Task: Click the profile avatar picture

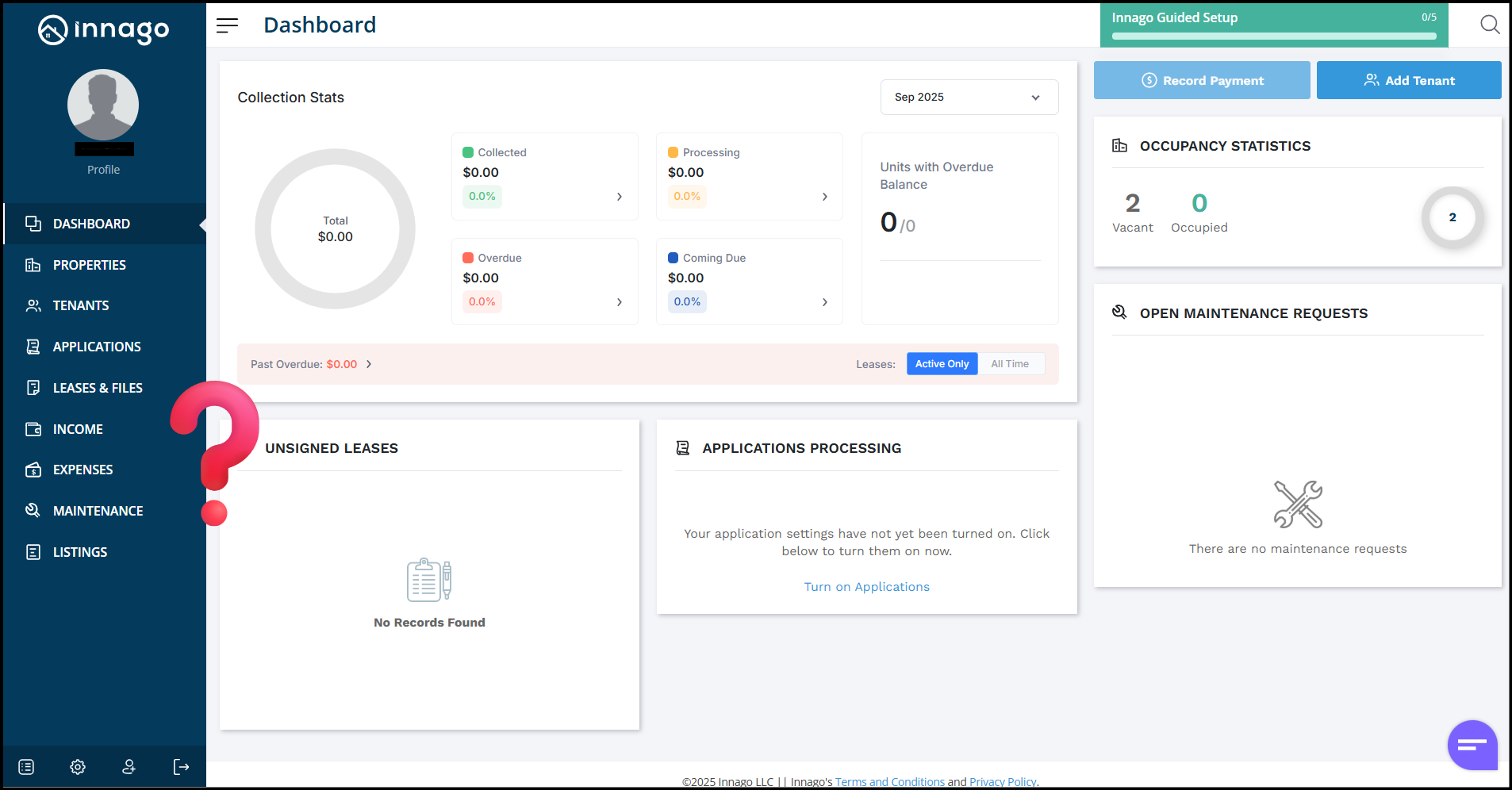Action: pyautogui.click(x=103, y=105)
